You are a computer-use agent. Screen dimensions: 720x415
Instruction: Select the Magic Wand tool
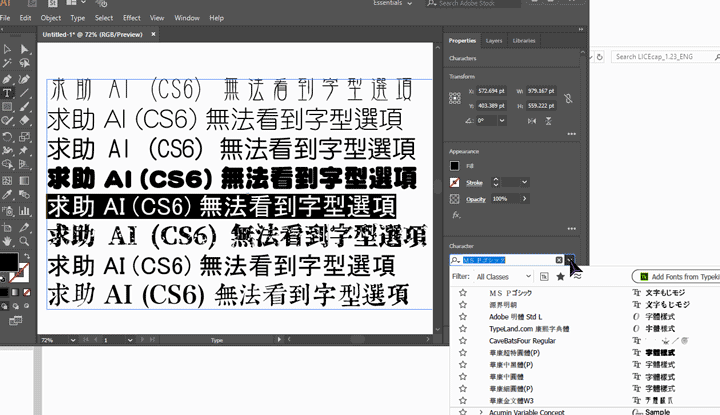click(8, 63)
